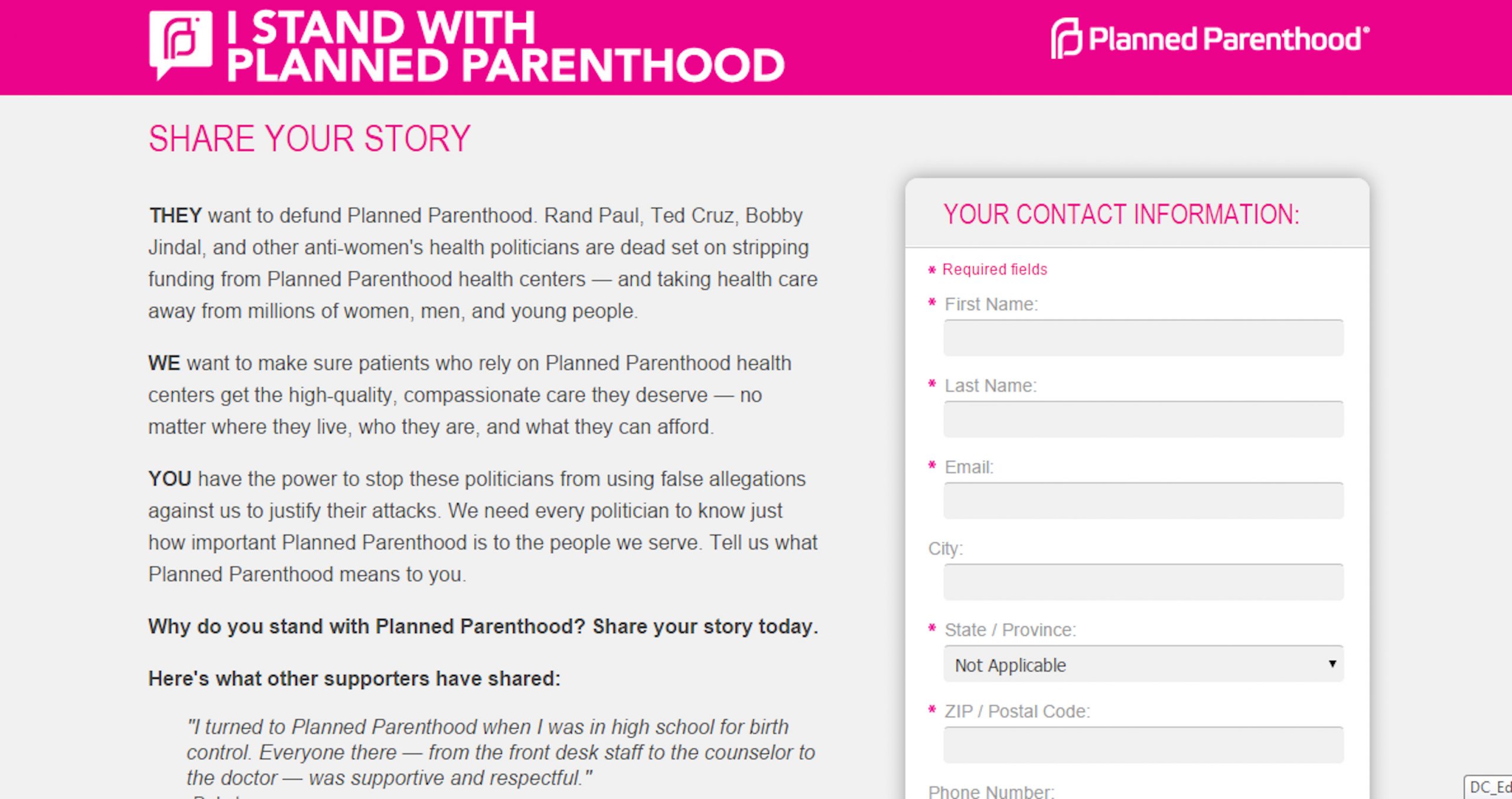Click the "State / Province:" label
This screenshot has height=799, width=1512.
coord(1010,630)
